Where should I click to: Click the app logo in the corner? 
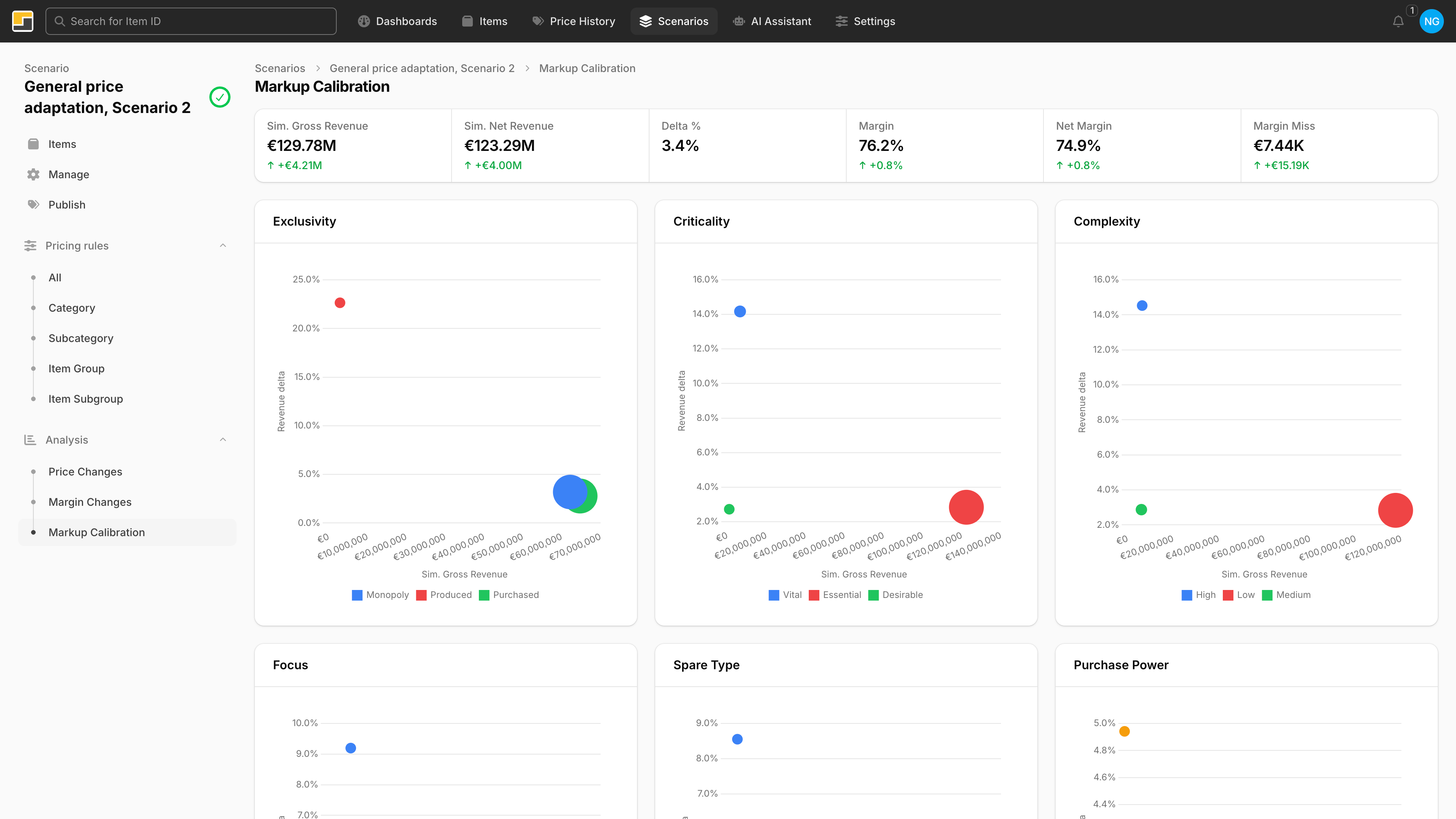tap(23, 21)
